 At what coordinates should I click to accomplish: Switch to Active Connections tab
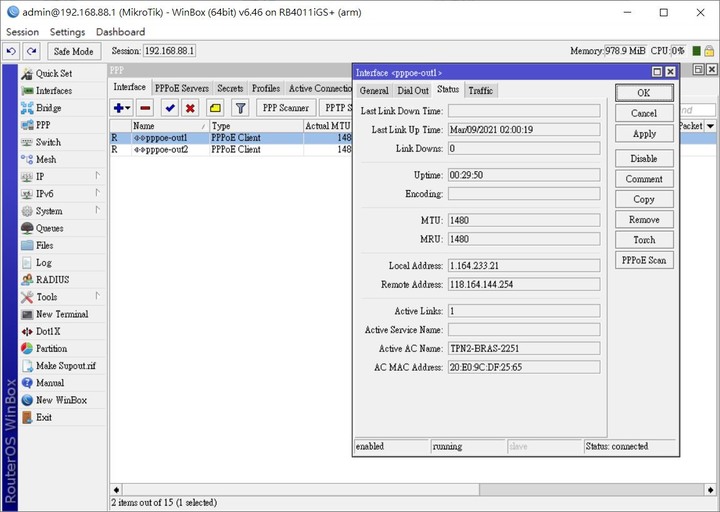(320, 88)
